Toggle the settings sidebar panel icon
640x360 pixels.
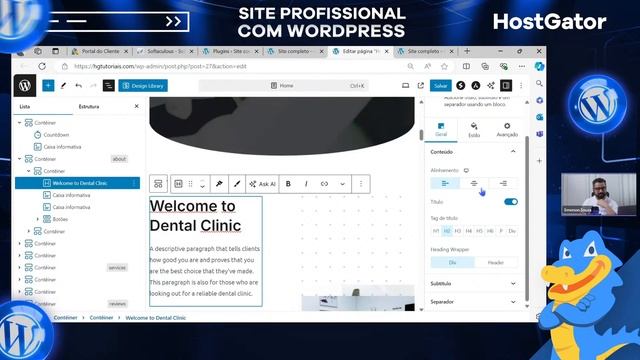click(506, 86)
